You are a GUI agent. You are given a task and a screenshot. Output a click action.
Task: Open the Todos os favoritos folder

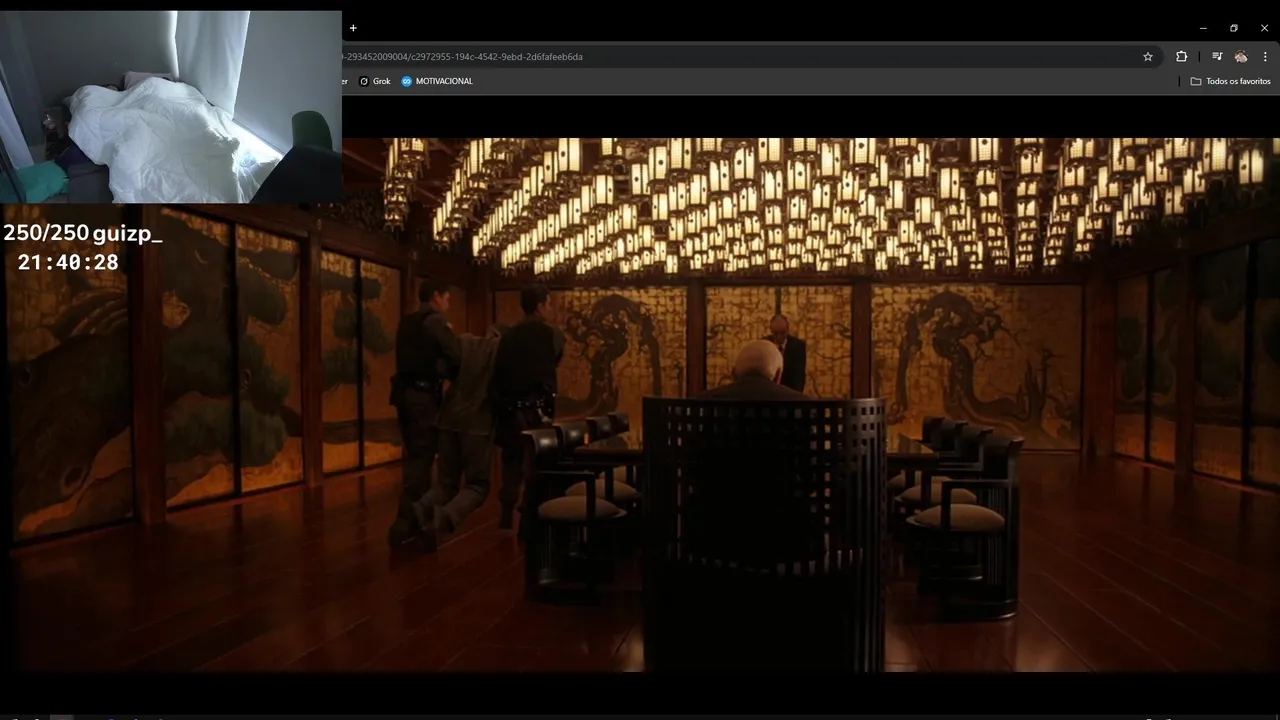1230,81
